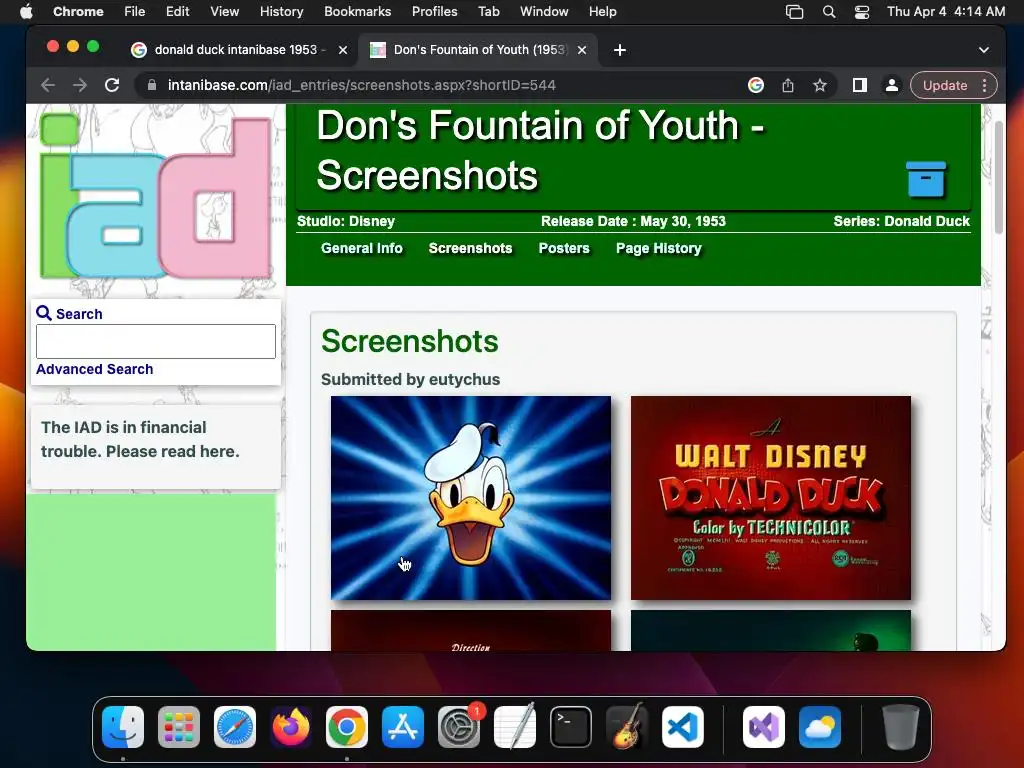This screenshot has width=1024, height=768.
Task: Open the File menu
Action: [135, 12]
